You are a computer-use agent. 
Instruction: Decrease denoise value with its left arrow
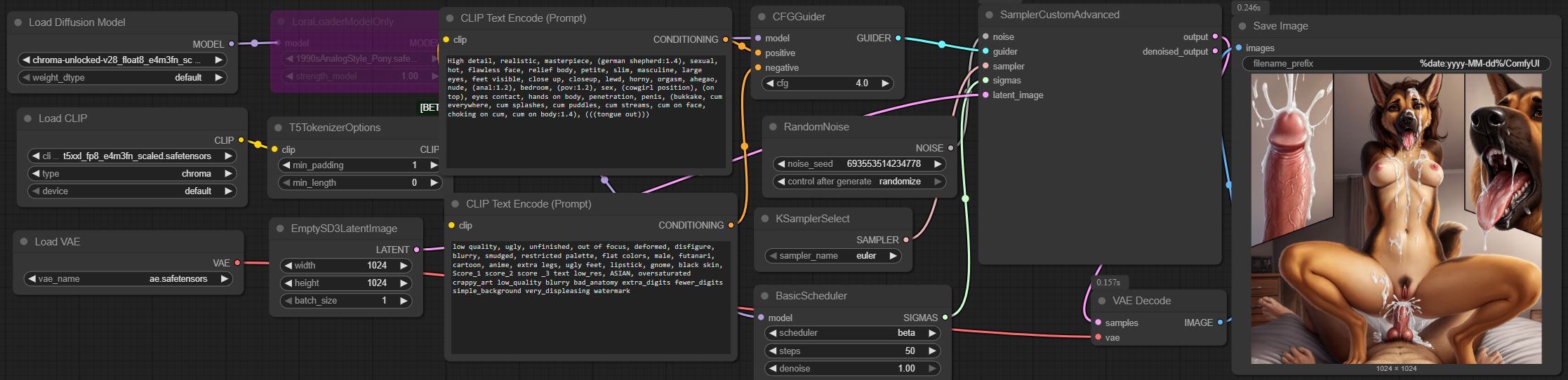(x=772, y=368)
